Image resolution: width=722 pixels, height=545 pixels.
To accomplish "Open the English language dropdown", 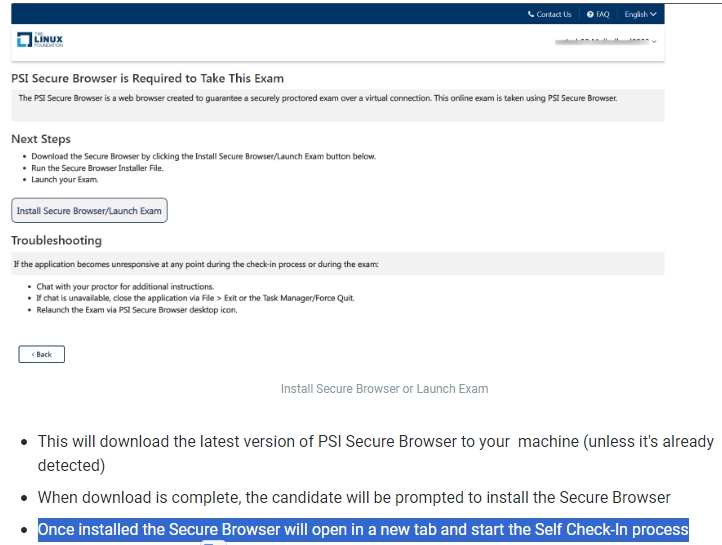I will click(640, 14).
